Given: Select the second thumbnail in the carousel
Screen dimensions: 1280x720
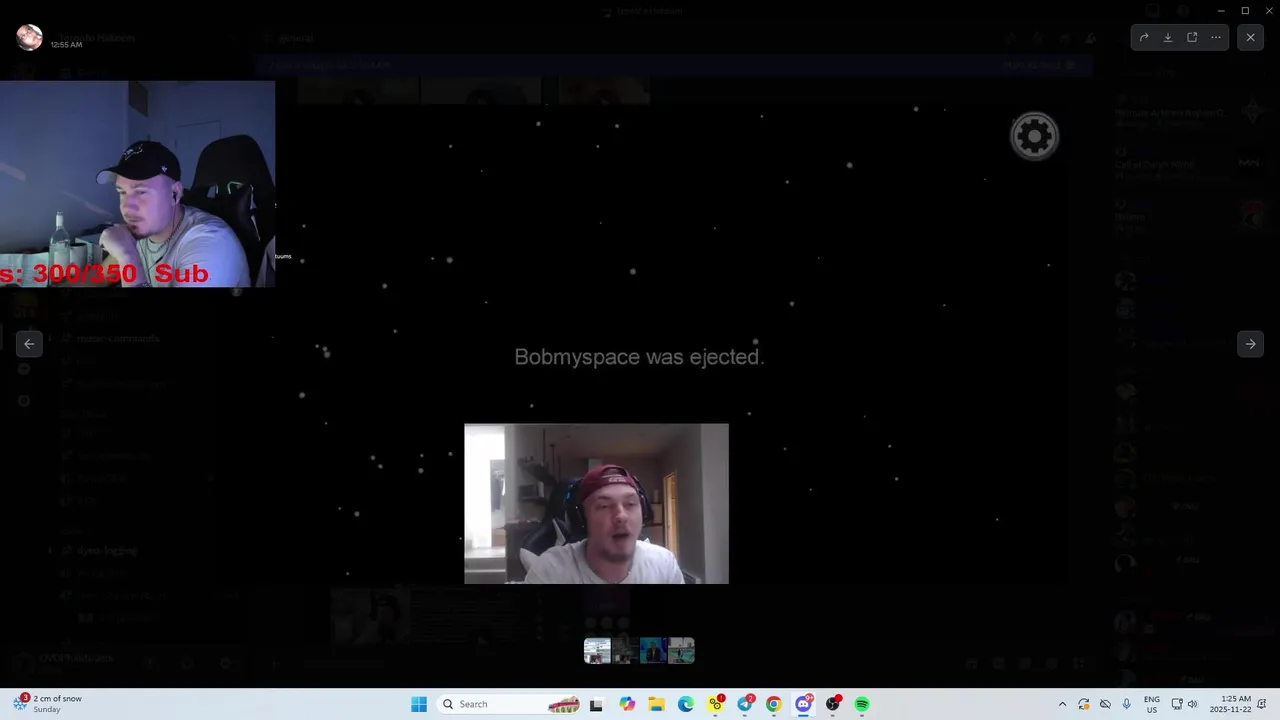Looking at the screenshot, I should [x=625, y=651].
